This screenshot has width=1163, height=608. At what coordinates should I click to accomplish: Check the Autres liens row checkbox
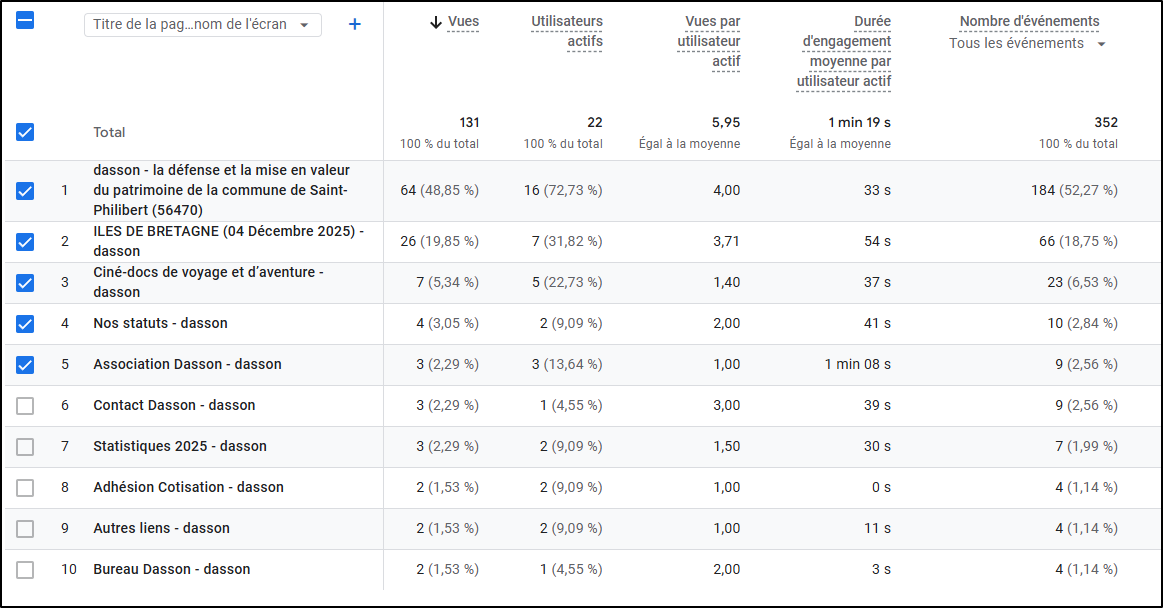point(25,528)
